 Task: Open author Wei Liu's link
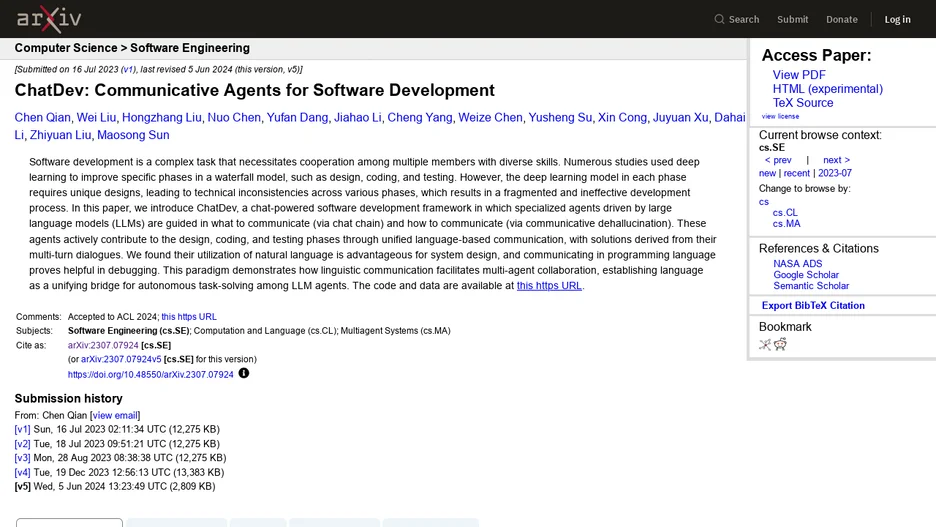click(x=96, y=118)
